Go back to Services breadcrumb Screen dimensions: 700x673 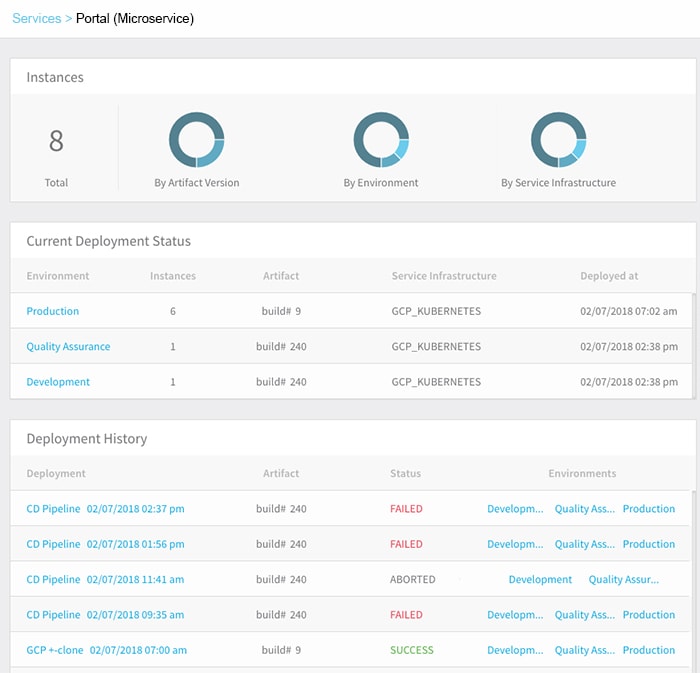point(37,18)
